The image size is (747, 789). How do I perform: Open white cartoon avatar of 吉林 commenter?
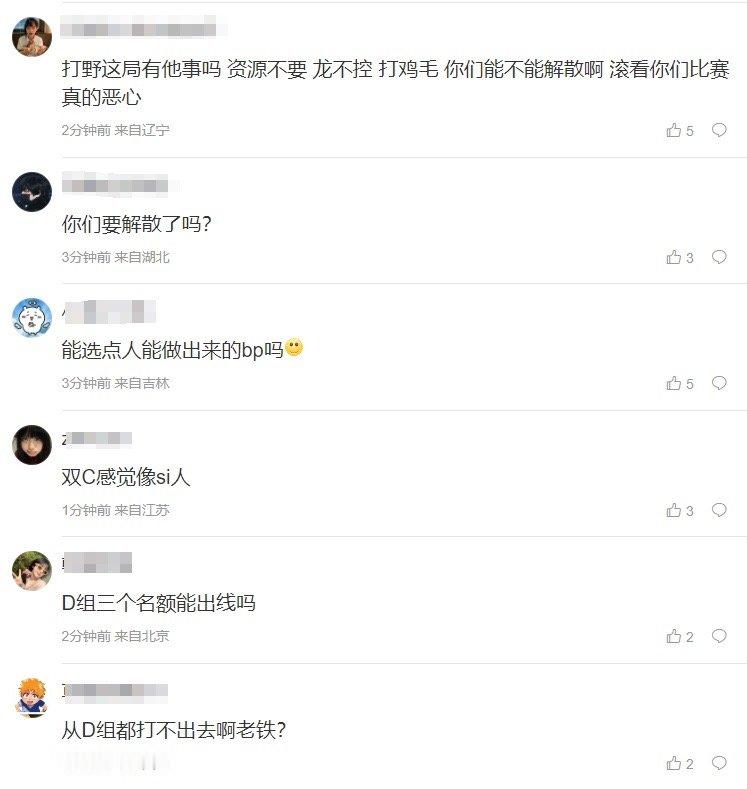point(32,318)
